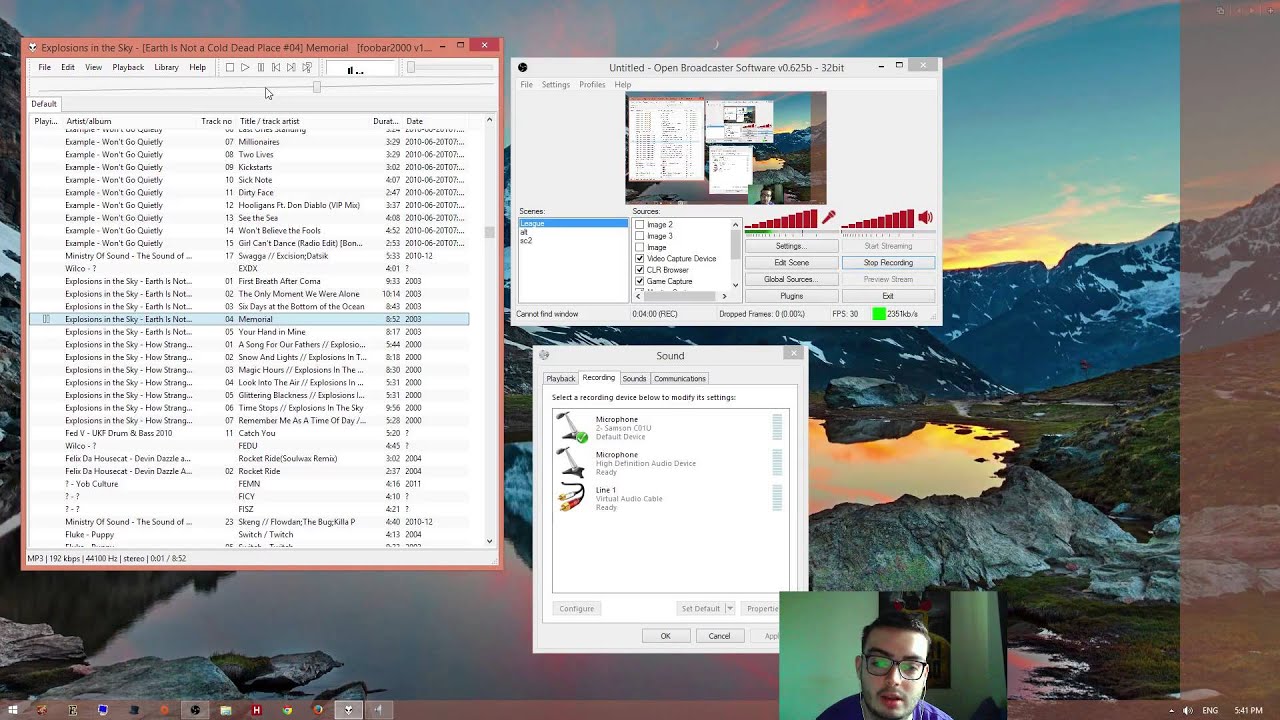Viewport: 1280px width, 720px height.
Task: Click the ENG language indicator
Action: (x=1210, y=710)
